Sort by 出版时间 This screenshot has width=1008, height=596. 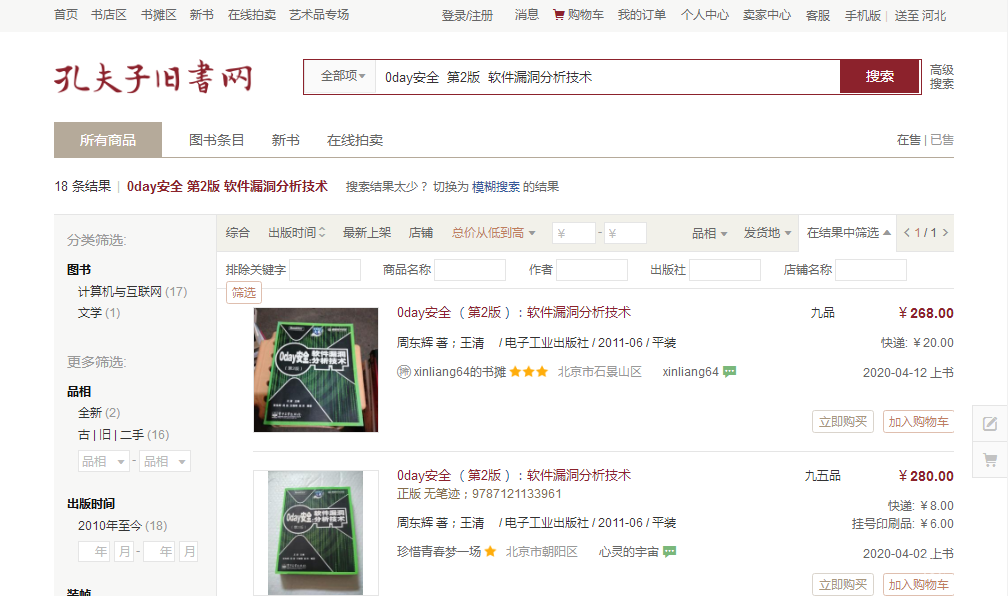click(x=296, y=233)
